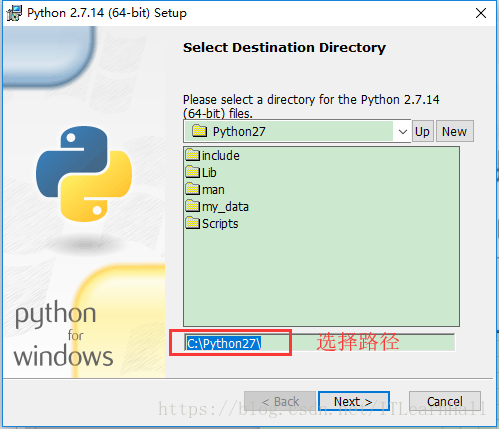Click the New folder button
Viewport: 499px width, 429px height.
(454, 131)
